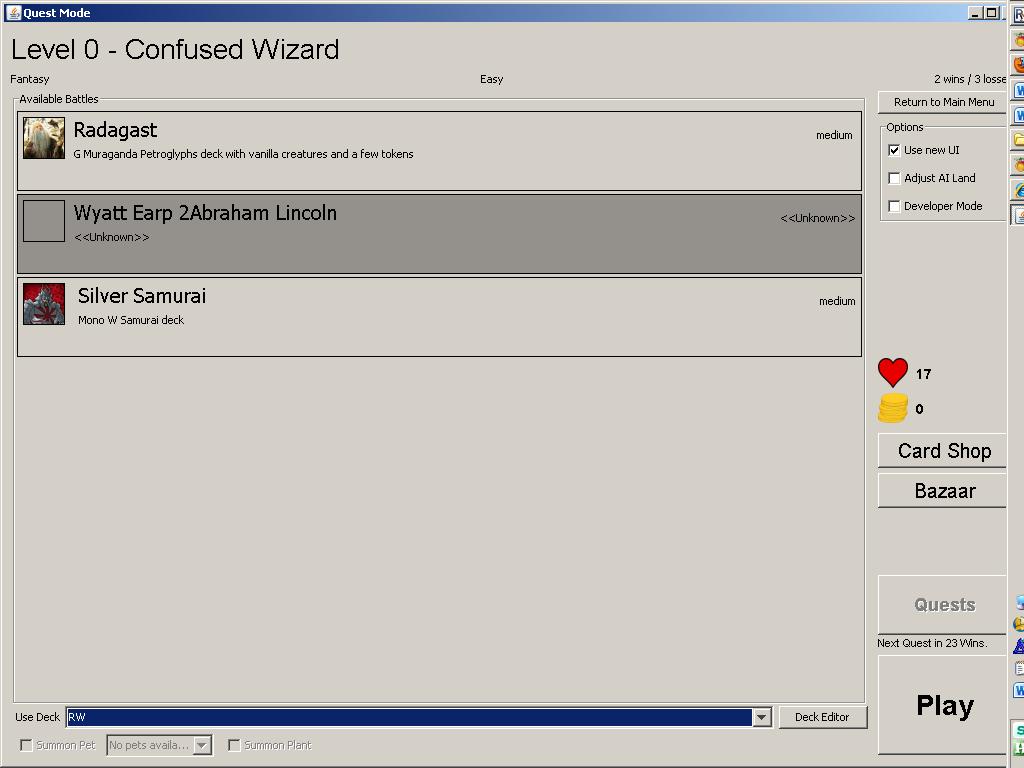
Task: Launch the Deck Editor
Action: [822, 717]
